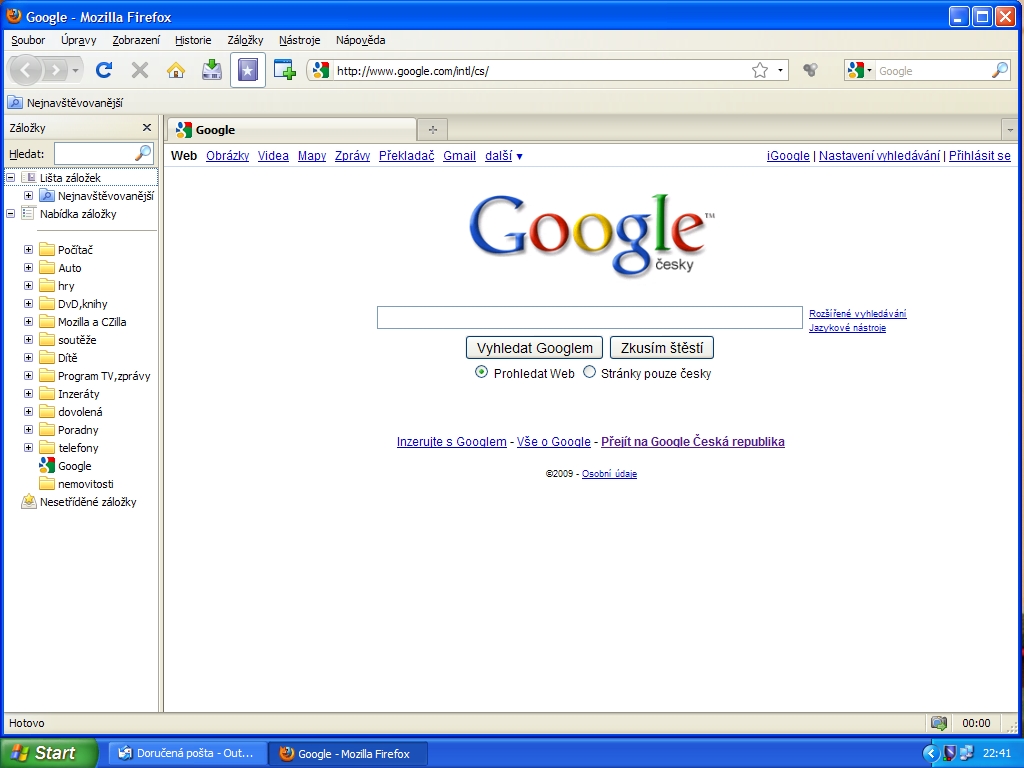
Task: Select the Program TV,zprávy folder icon
Action: (x=46, y=376)
